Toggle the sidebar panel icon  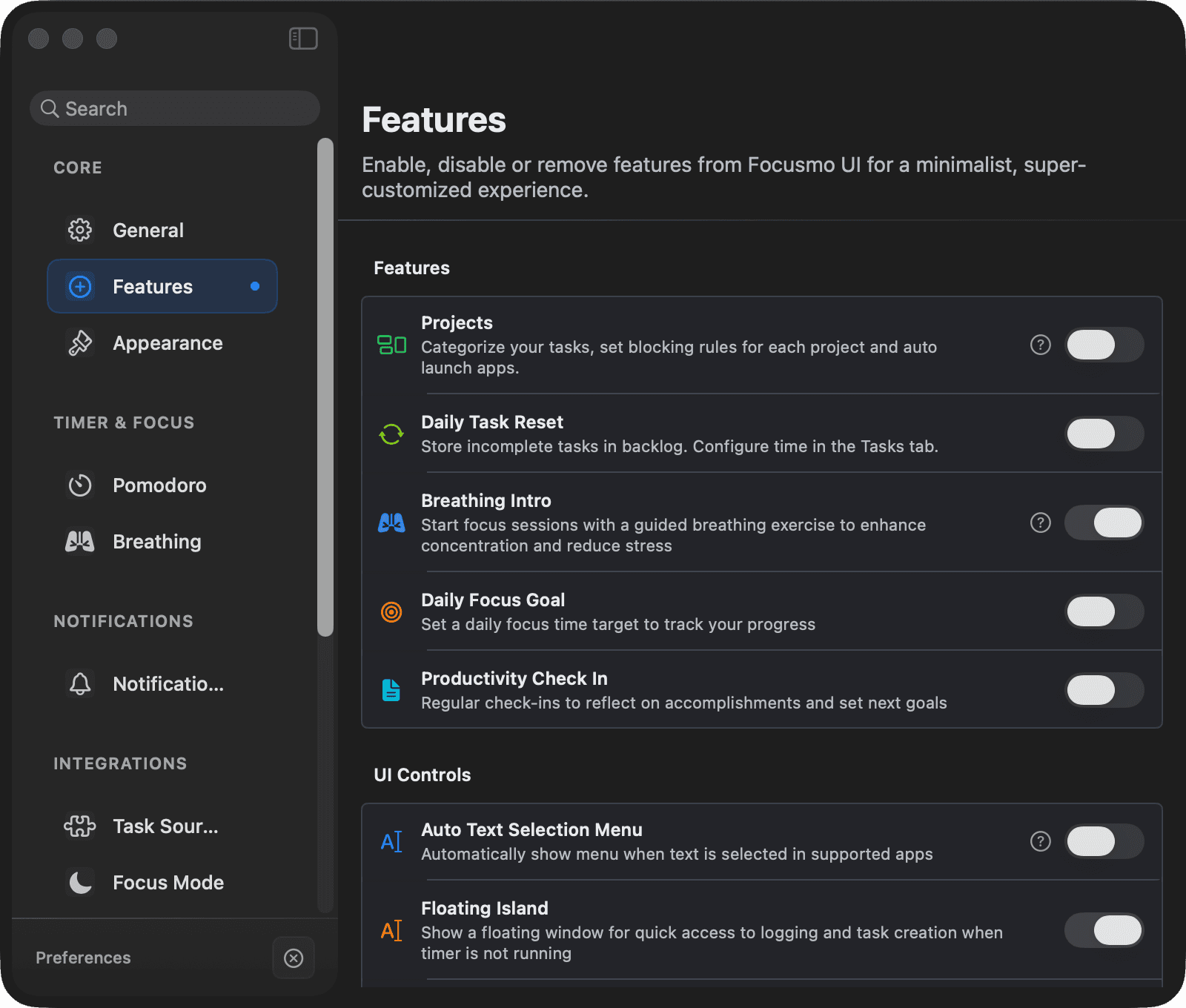tap(303, 39)
